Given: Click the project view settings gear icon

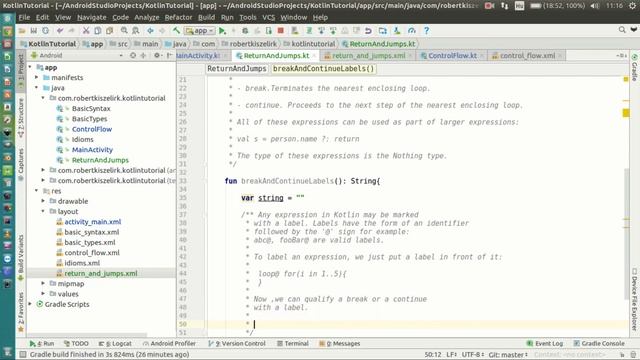Looking at the screenshot, I should tap(157, 56).
